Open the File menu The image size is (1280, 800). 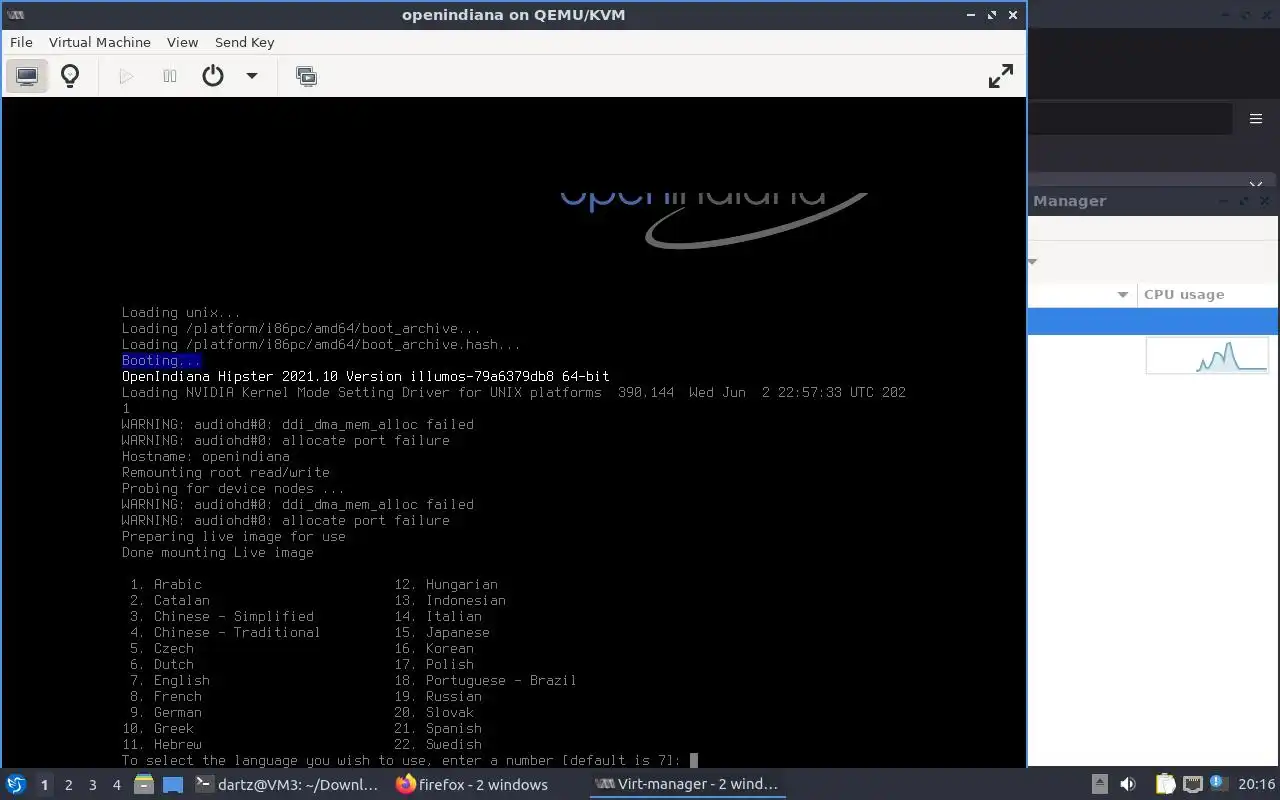pyautogui.click(x=21, y=42)
